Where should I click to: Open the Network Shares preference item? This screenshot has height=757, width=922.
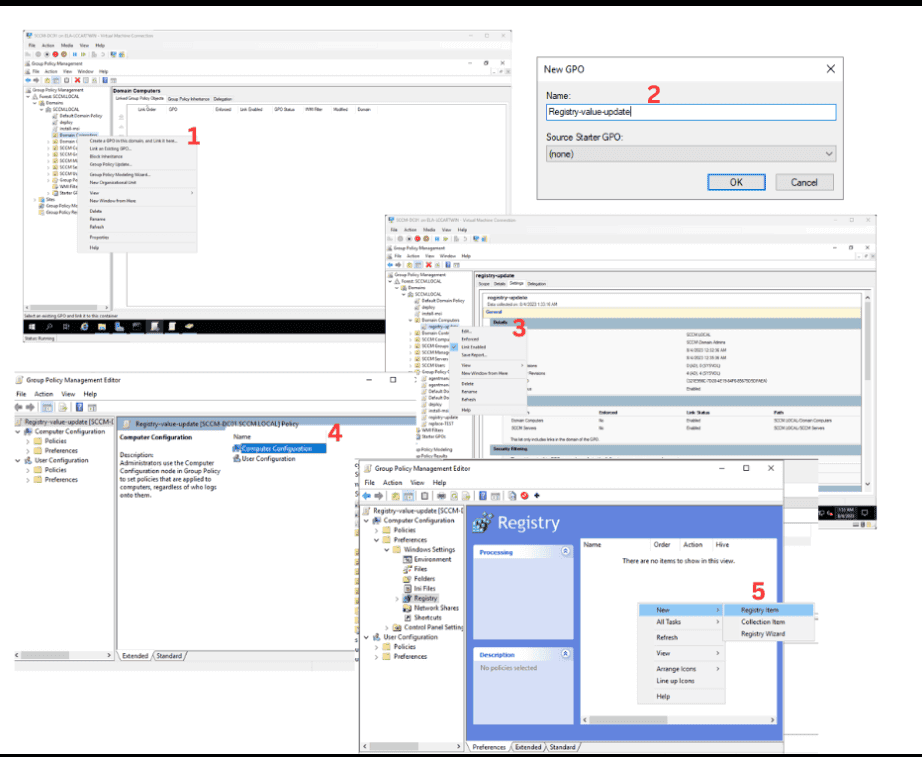[x=436, y=608]
